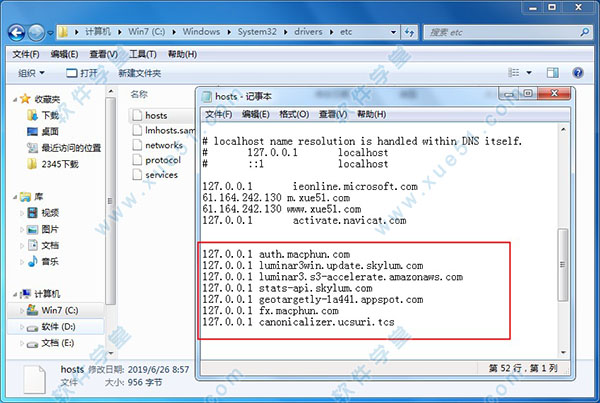This screenshot has height=403, width=600.
Task: Expand the 视频 library
Action: [x=22, y=213]
